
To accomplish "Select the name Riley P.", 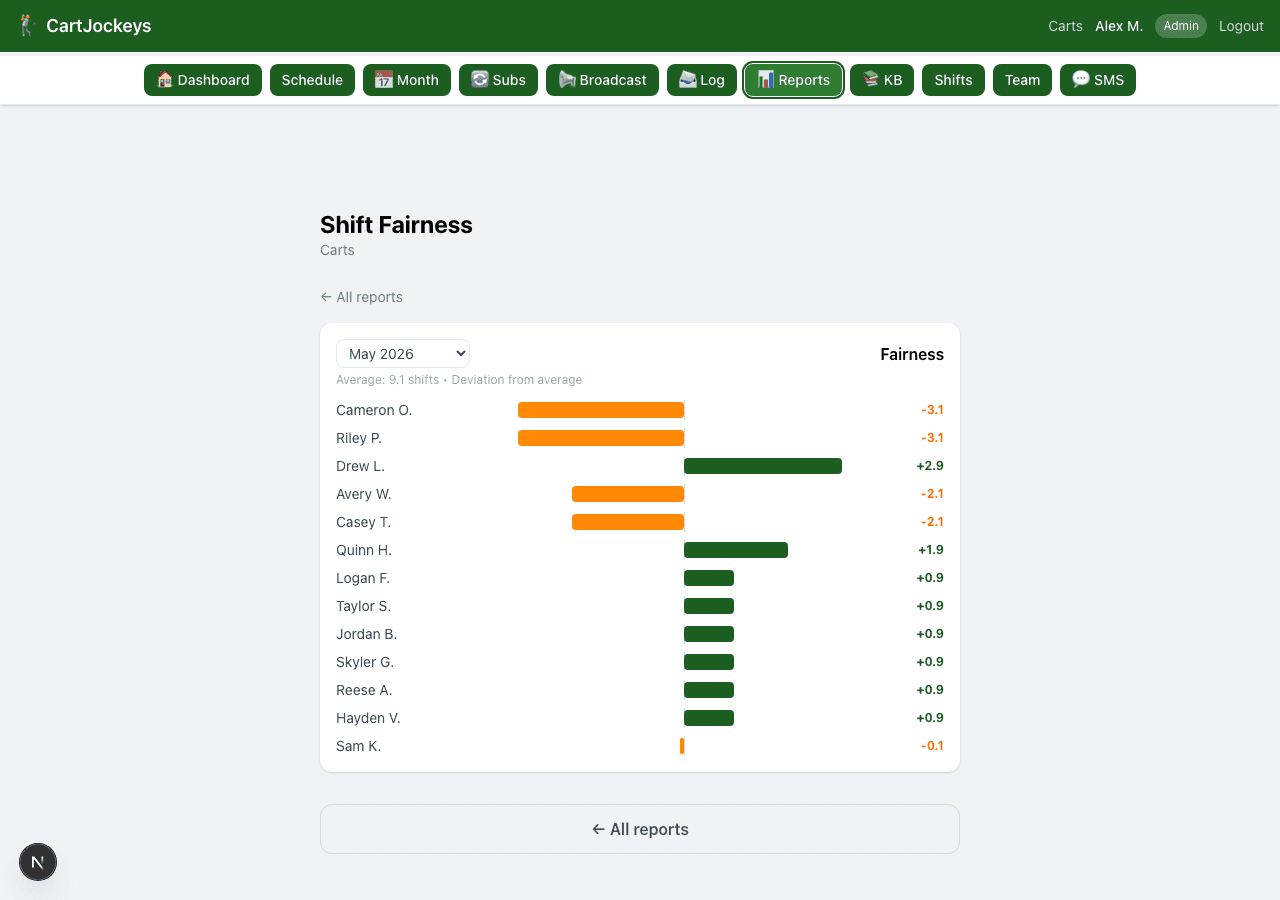I will pos(359,438).
